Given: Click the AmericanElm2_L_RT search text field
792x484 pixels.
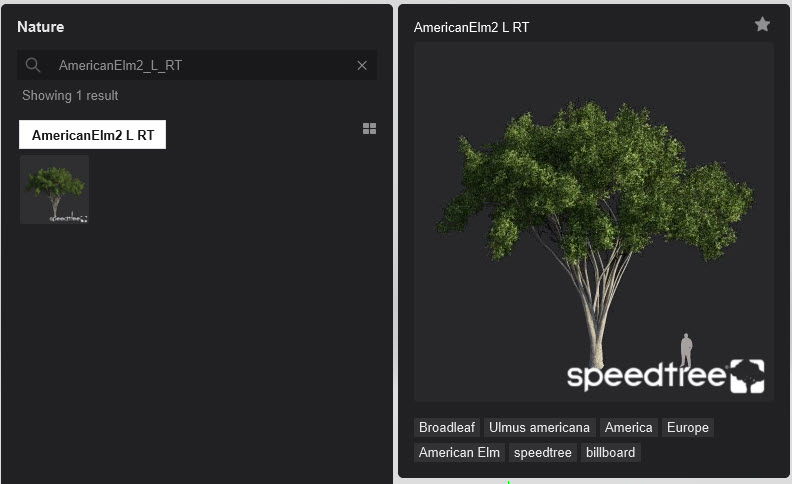Looking at the screenshot, I should click(200, 65).
